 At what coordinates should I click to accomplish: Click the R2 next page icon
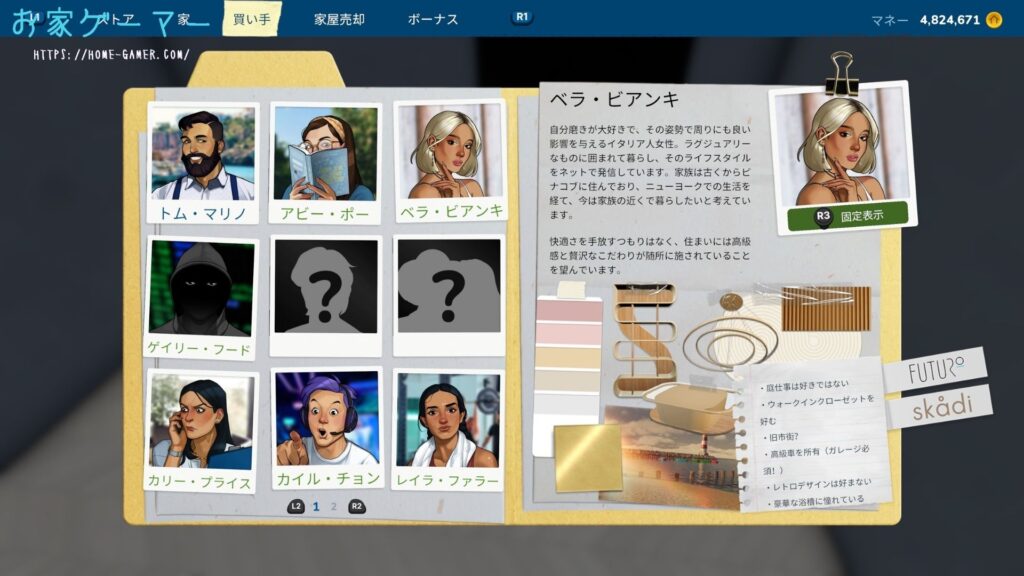pyautogui.click(x=357, y=506)
